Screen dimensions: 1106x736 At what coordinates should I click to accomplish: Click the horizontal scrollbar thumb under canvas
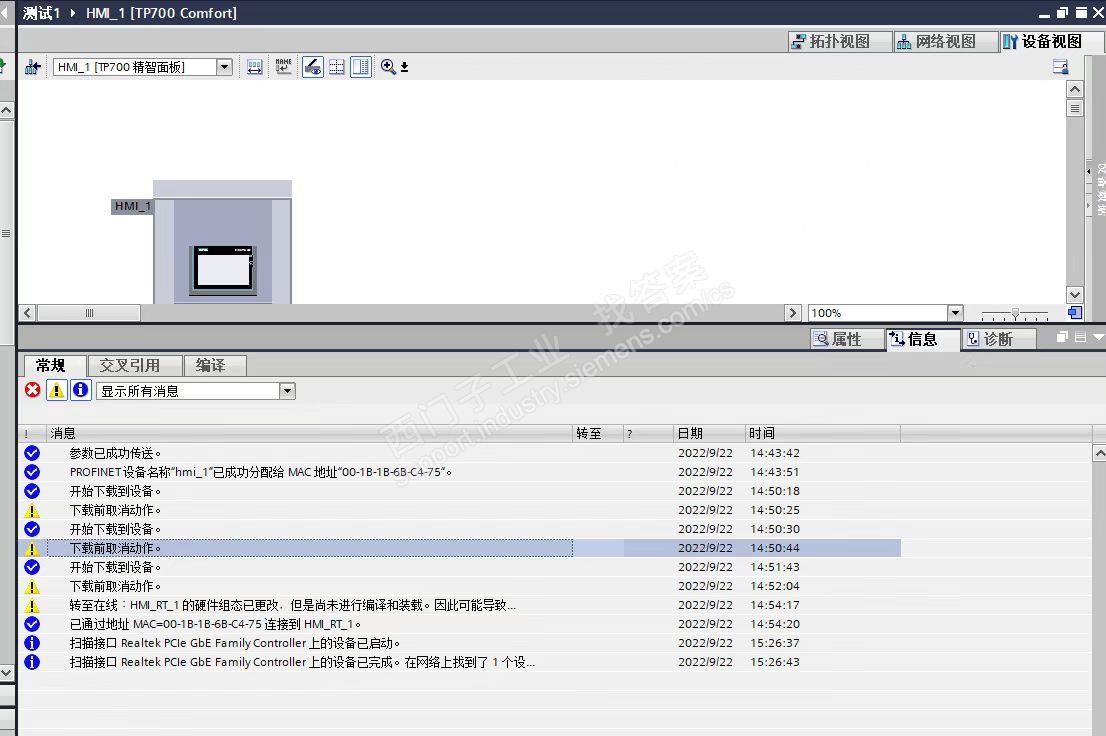pyautogui.click(x=89, y=313)
